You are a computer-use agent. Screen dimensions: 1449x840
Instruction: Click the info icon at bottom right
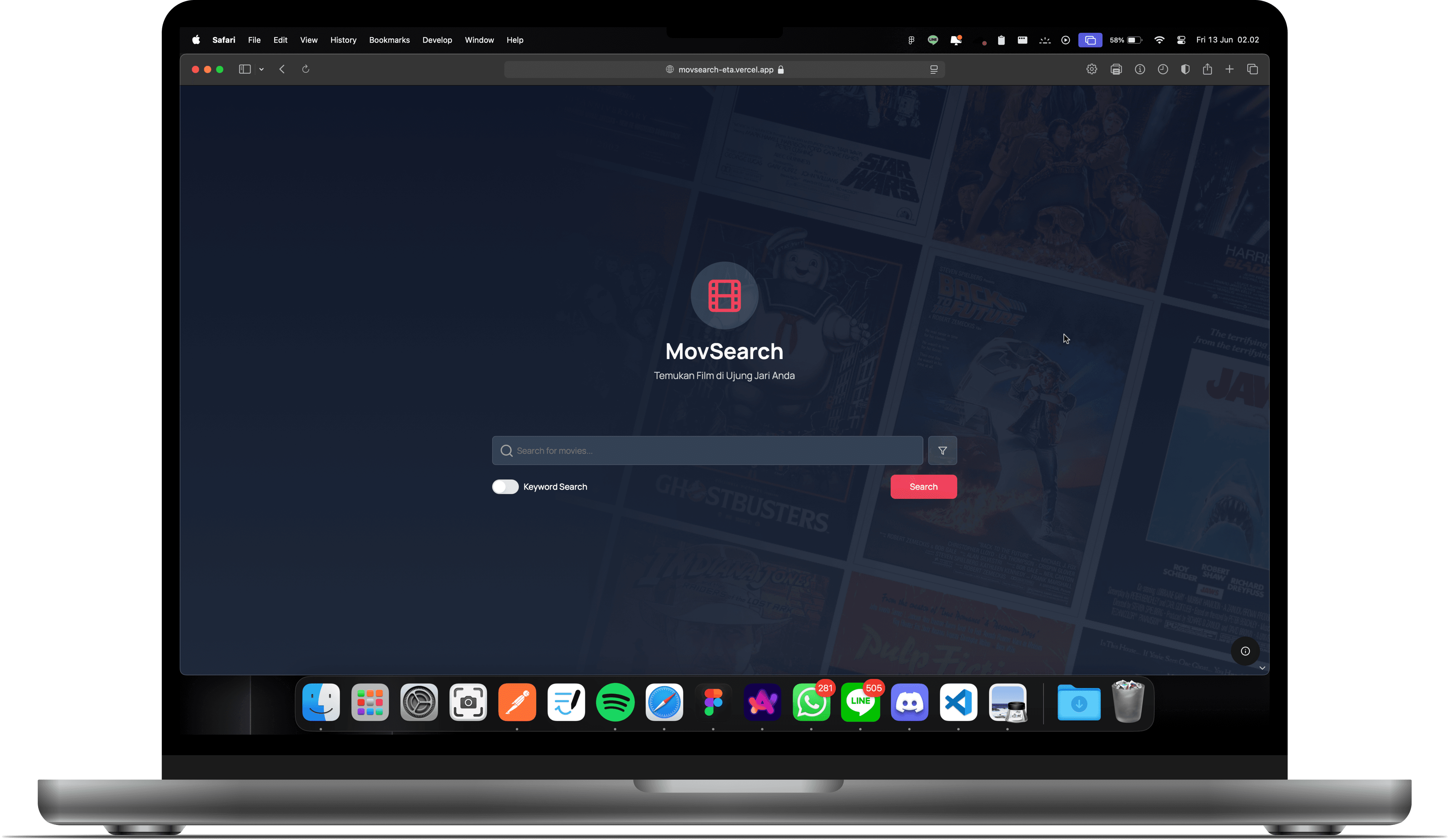click(x=1245, y=651)
